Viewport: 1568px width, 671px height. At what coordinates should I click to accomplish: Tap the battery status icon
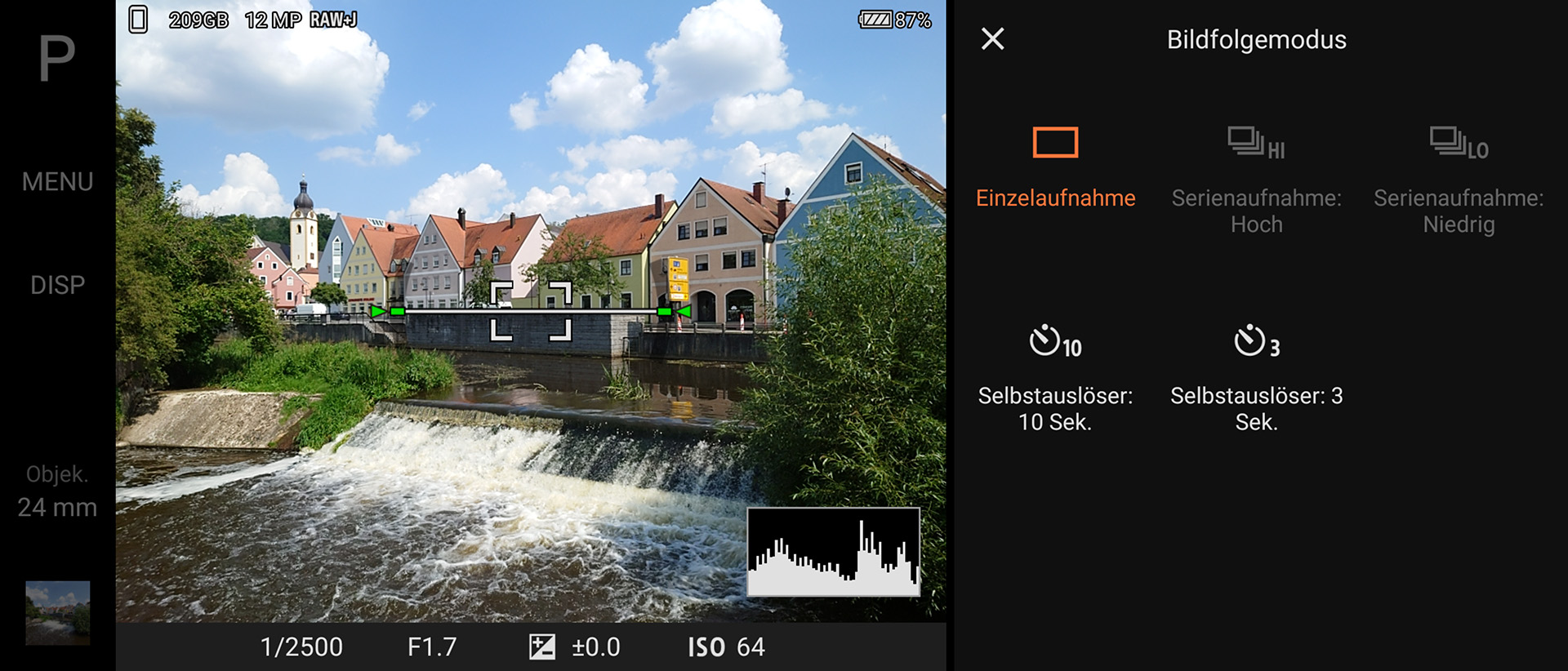click(875, 20)
